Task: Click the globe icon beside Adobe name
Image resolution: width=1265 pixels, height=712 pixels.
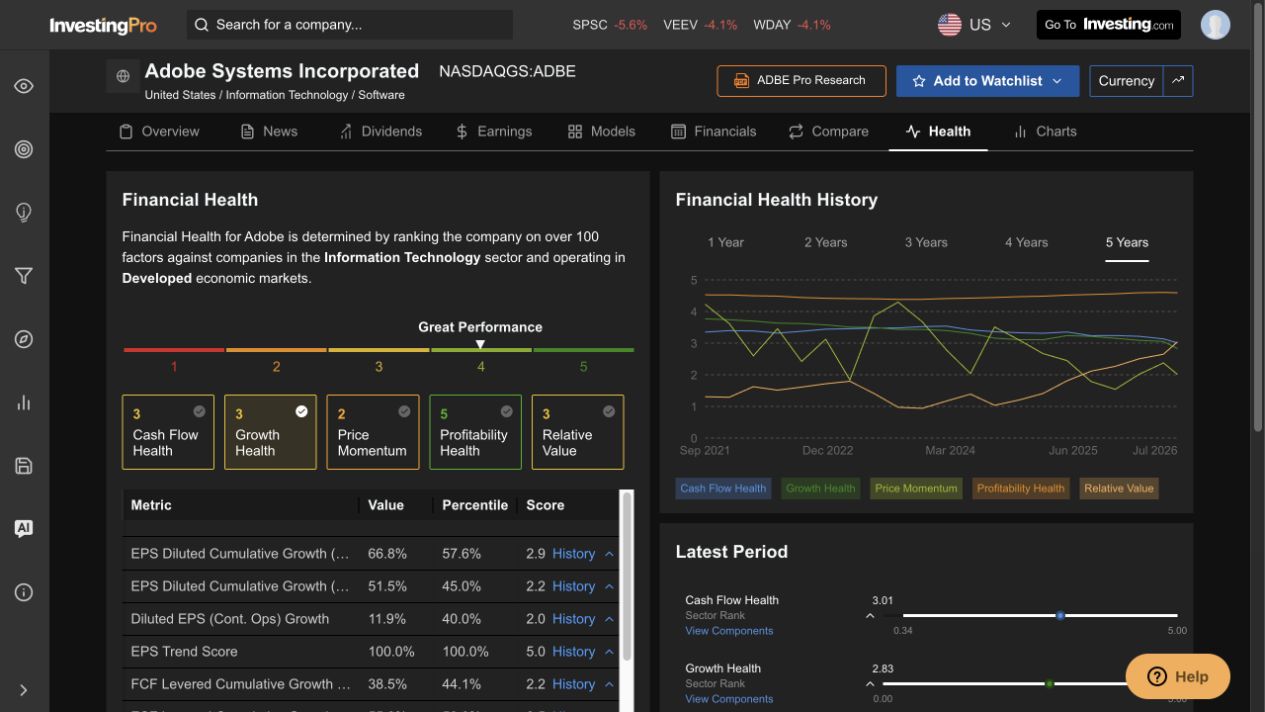Action: (123, 76)
